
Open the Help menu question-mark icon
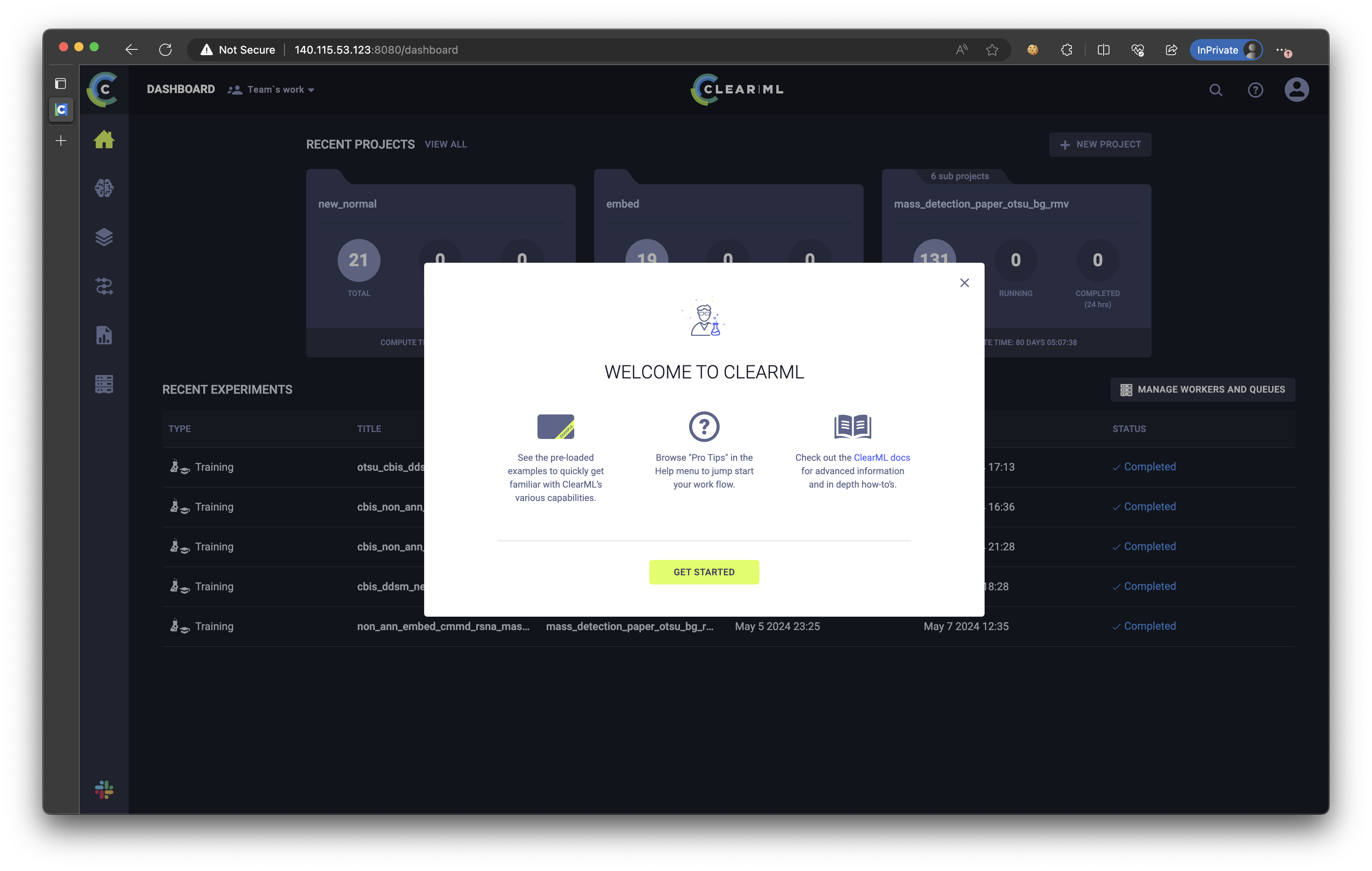[x=1255, y=90]
